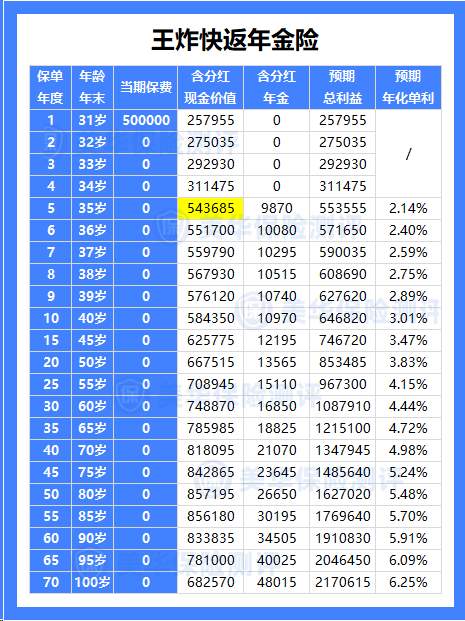Select the 3.01% rate cell
Viewport: 465px width, 621px height.
pyautogui.click(x=408, y=318)
